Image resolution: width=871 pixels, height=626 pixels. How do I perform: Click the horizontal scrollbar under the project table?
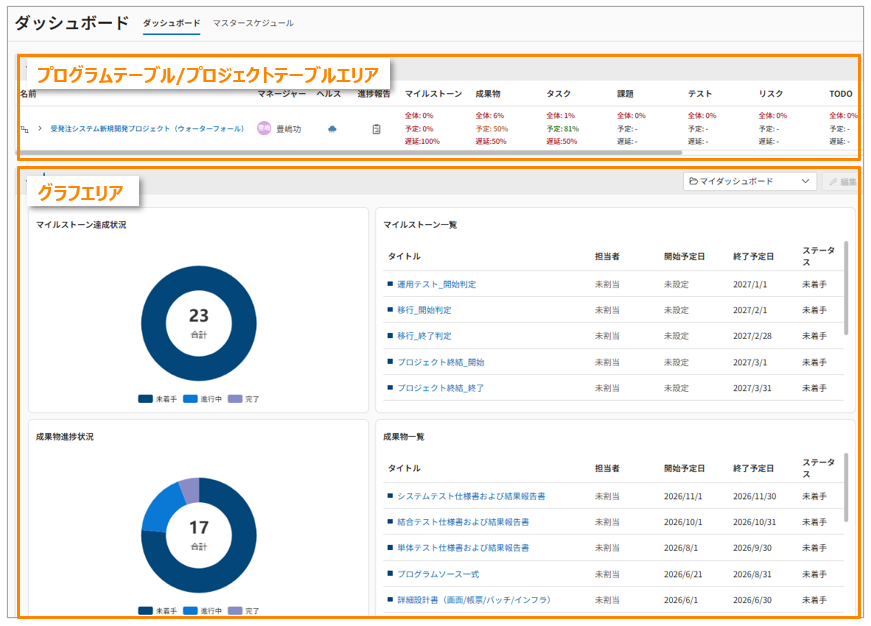(x=350, y=153)
